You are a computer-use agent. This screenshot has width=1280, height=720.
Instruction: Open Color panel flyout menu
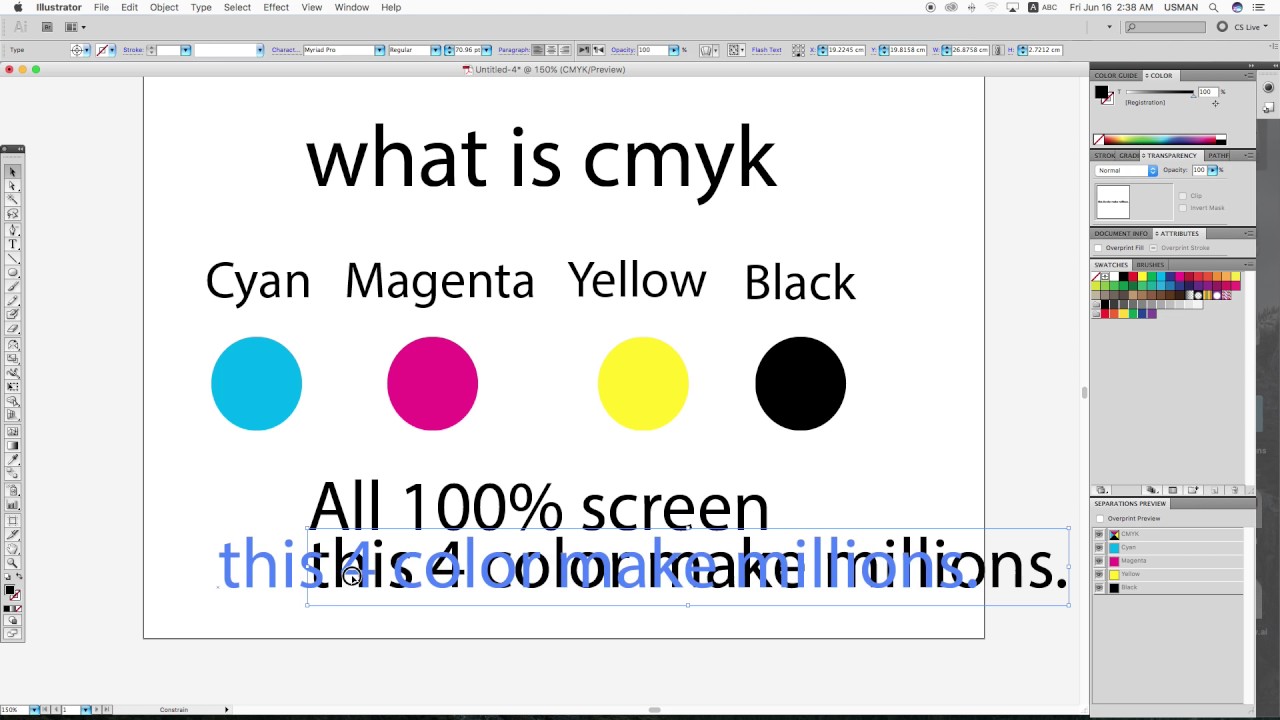pyautogui.click(x=1249, y=76)
